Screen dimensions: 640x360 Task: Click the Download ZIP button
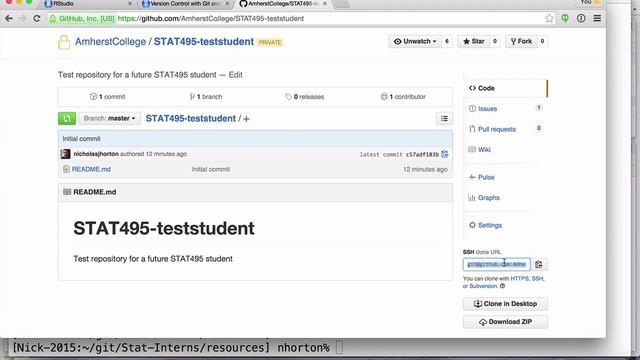pyautogui.click(x=505, y=322)
